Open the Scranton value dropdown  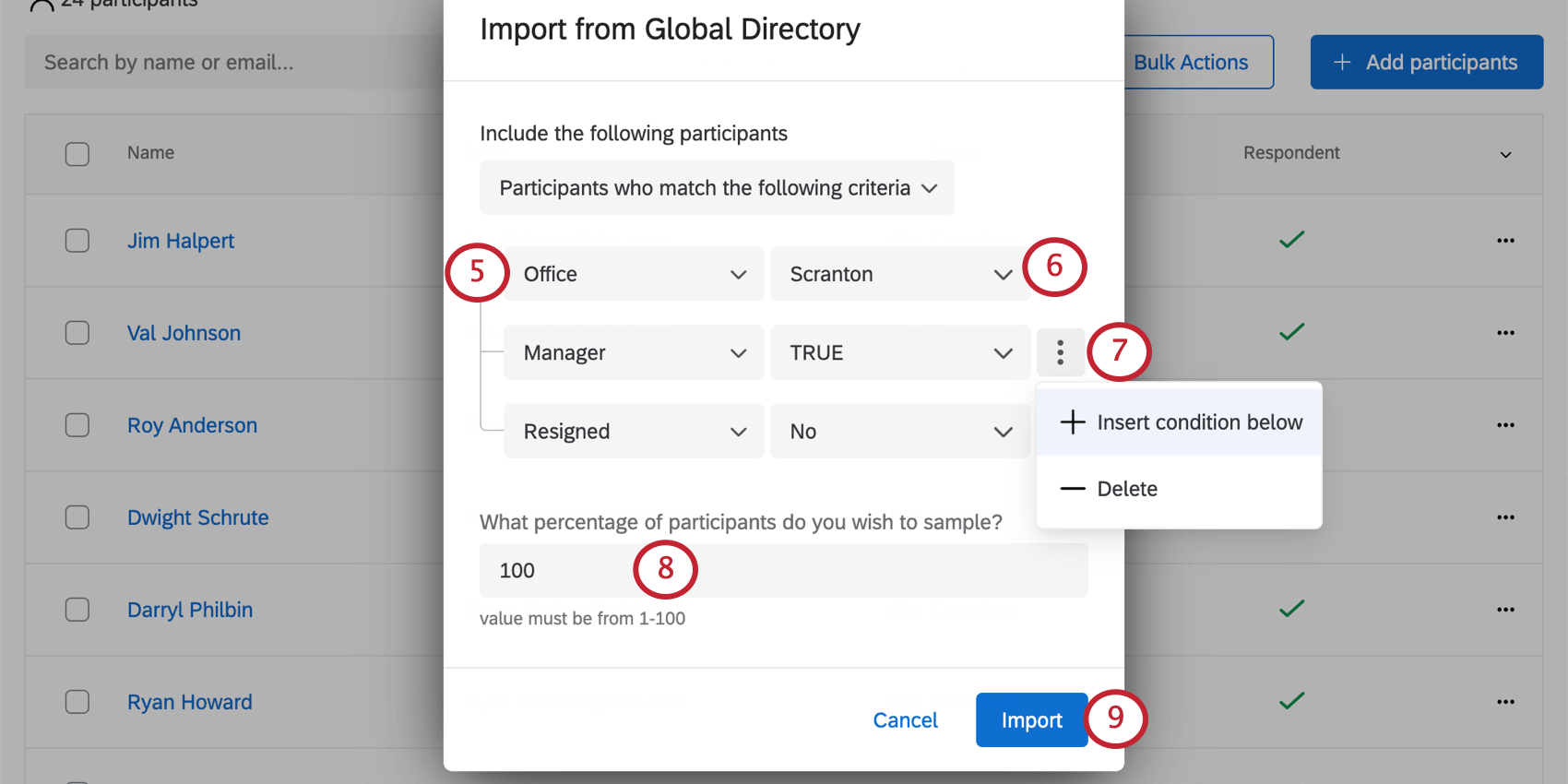(899, 274)
